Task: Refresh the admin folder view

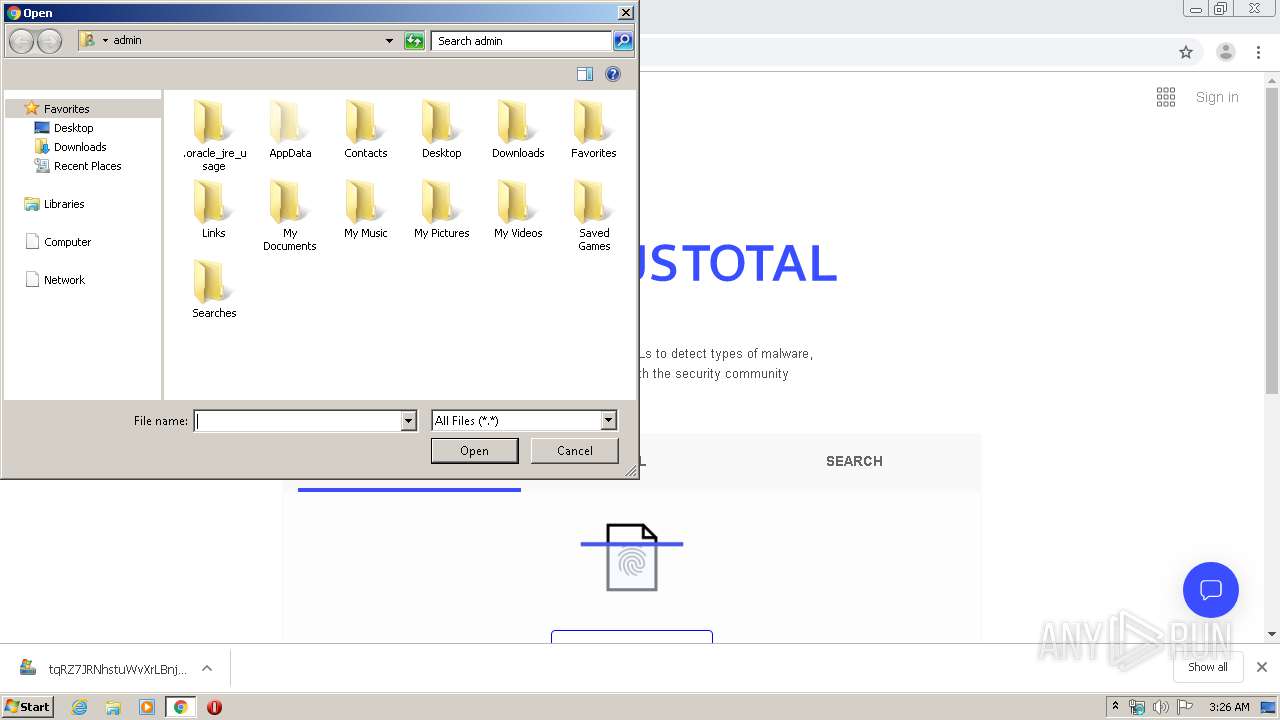Action: (414, 41)
